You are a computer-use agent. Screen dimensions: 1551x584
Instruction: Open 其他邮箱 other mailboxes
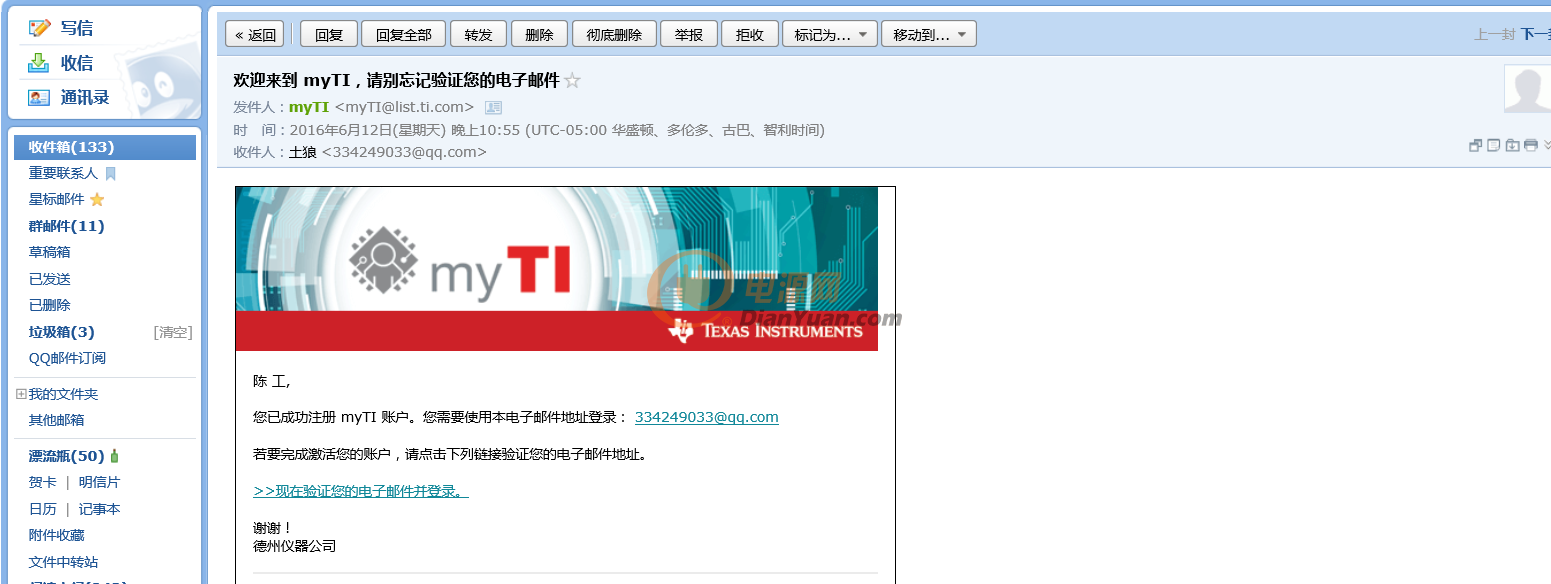[57, 420]
